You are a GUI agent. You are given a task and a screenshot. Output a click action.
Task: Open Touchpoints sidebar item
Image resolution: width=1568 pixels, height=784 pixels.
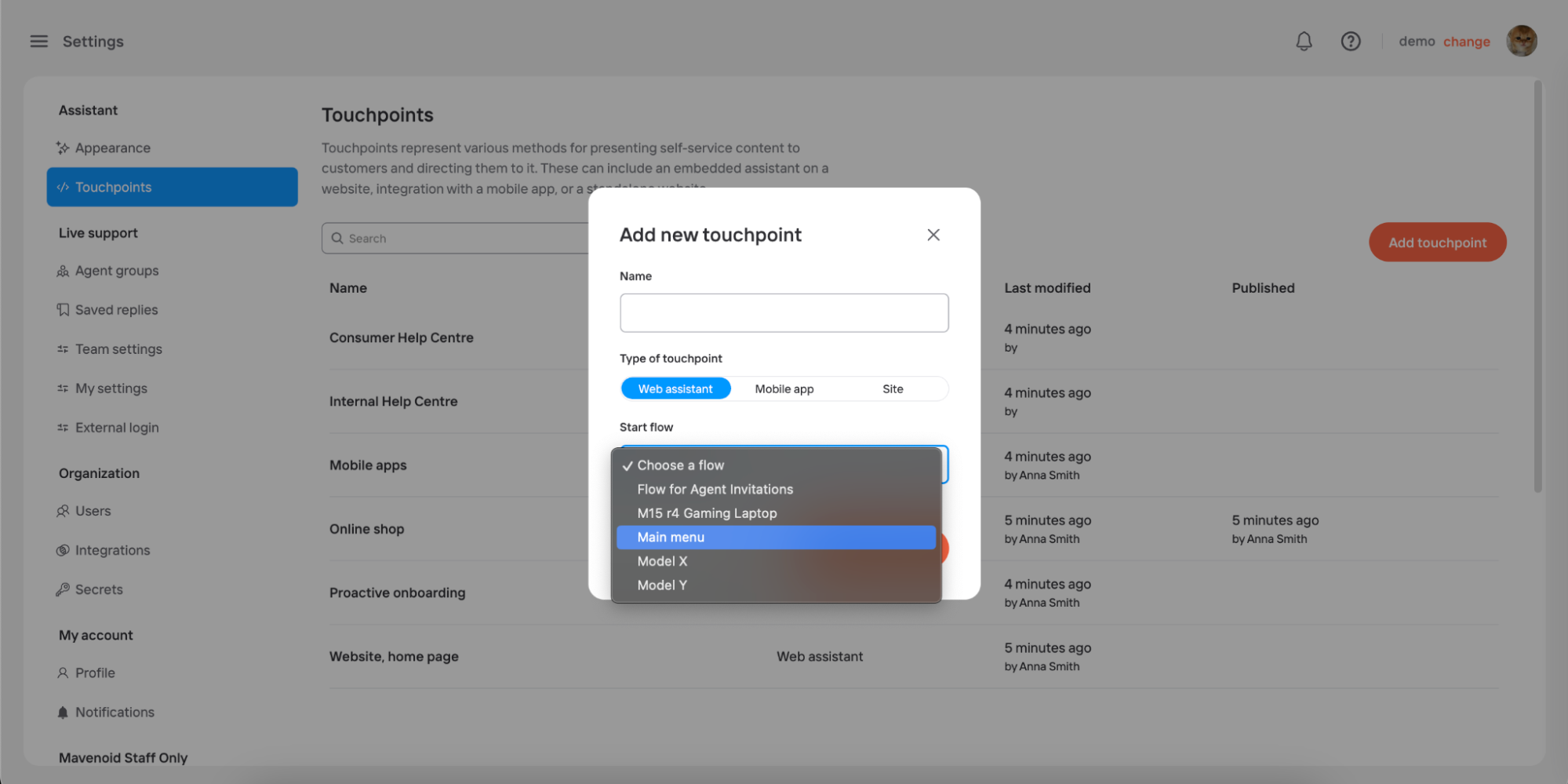click(172, 187)
